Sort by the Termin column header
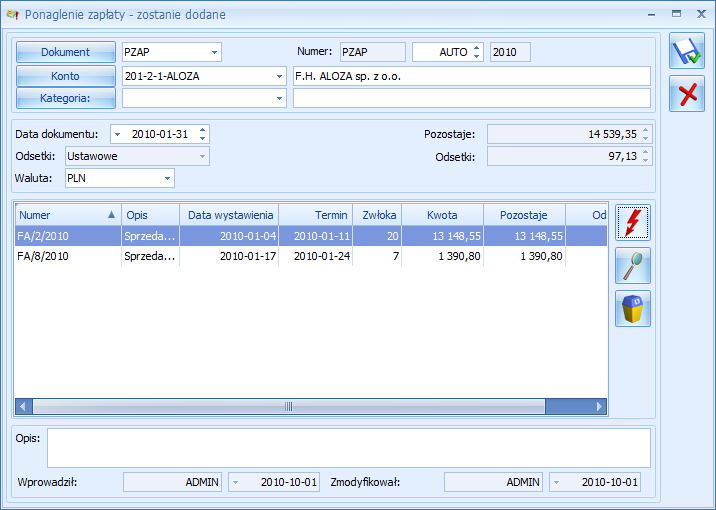This screenshot has width=716, height=510. pos(316,215)
